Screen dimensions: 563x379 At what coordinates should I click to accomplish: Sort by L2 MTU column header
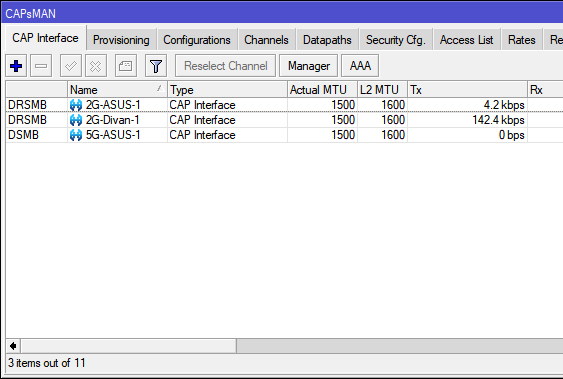(x=382, y=90)
